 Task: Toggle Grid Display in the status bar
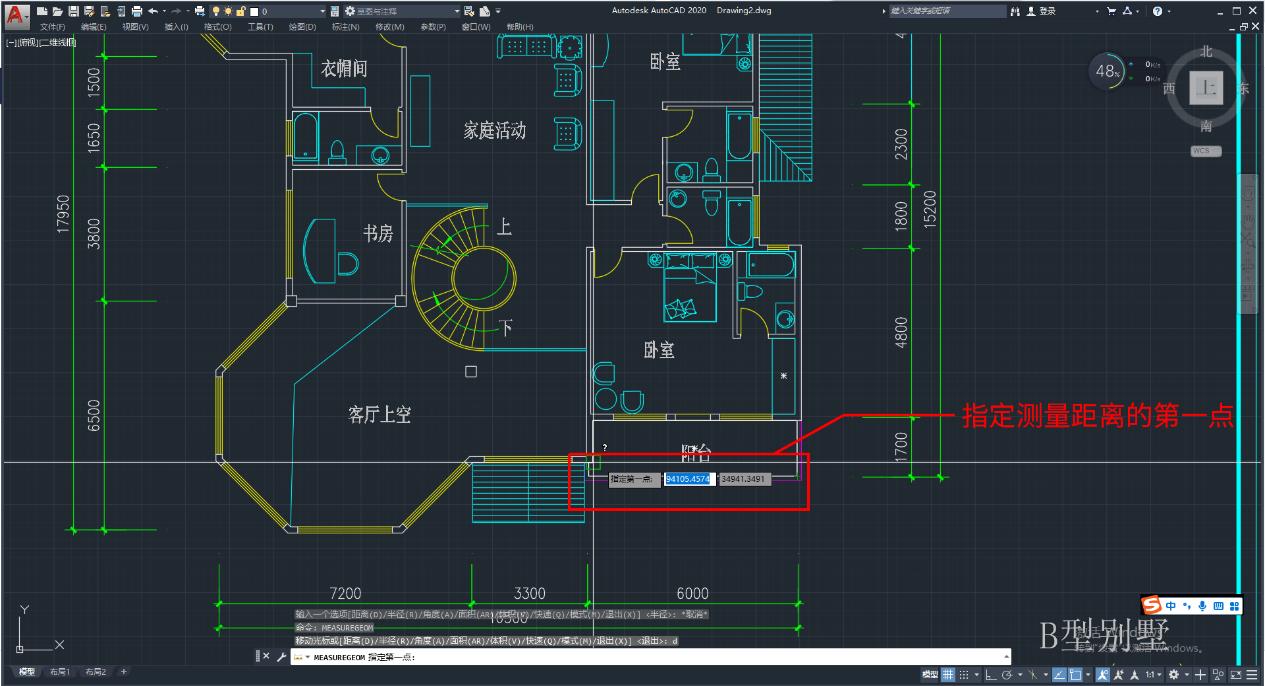click(x=948, y=674)
